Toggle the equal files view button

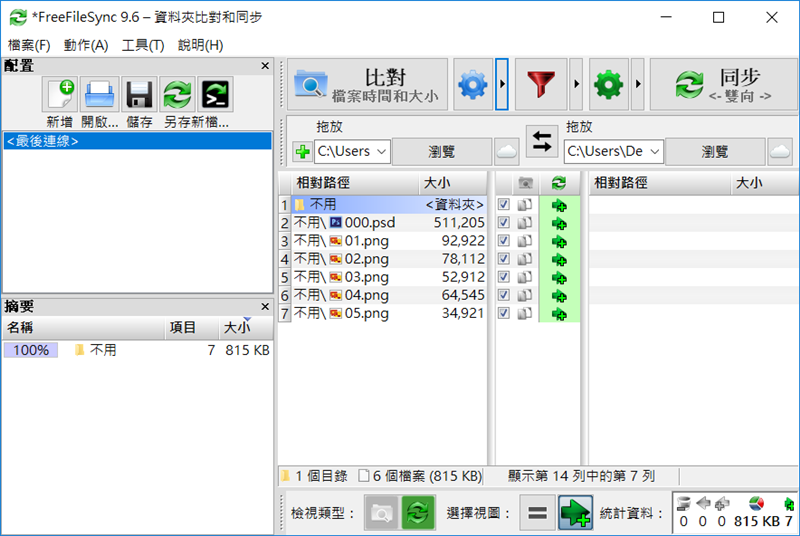point(537,513)
